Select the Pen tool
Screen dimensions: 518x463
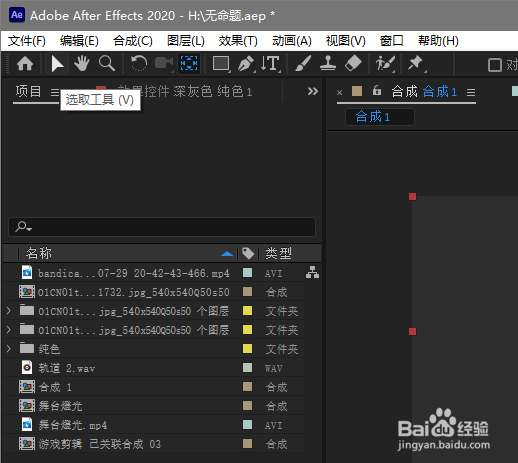point(246,63)
